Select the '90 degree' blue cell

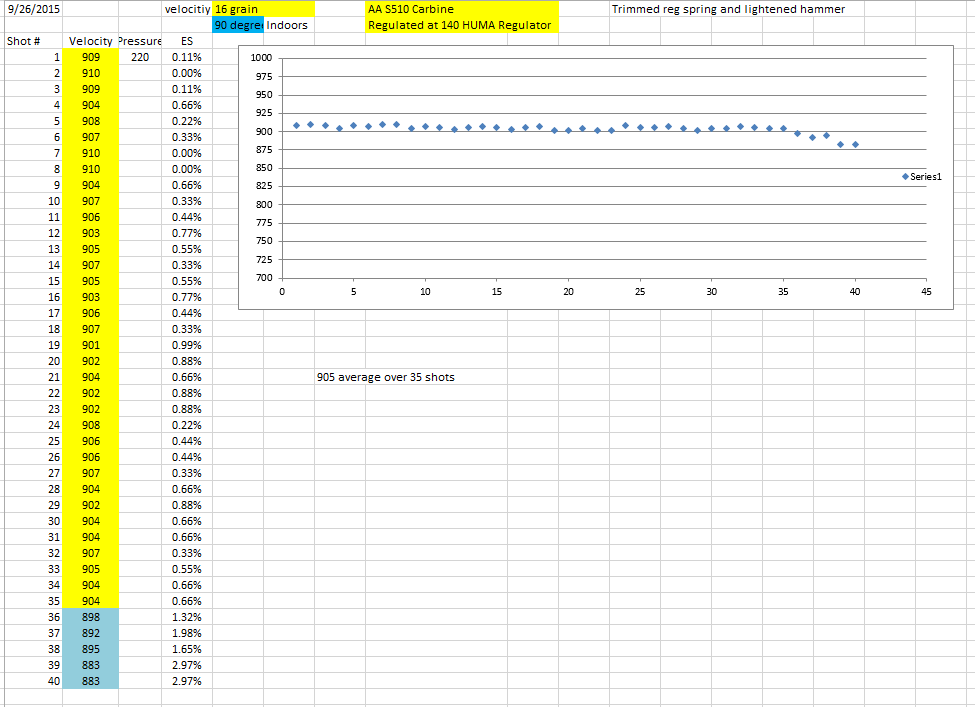[x=238, y=25]
